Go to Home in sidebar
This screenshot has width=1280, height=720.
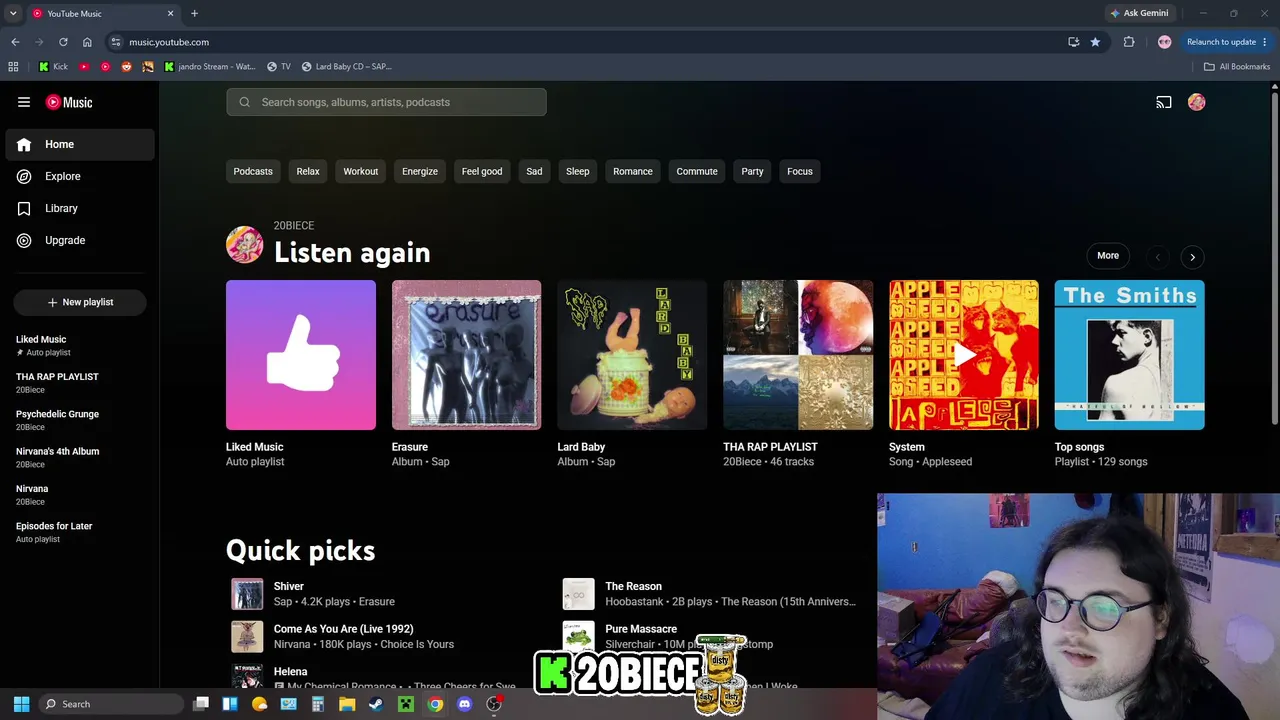(80, 144)
